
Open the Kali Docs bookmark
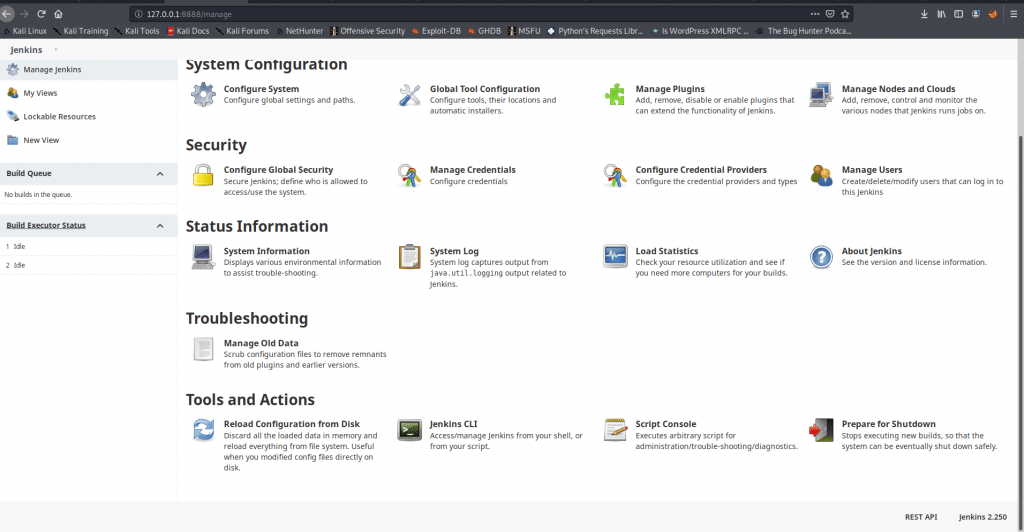(x=188, y=31)
